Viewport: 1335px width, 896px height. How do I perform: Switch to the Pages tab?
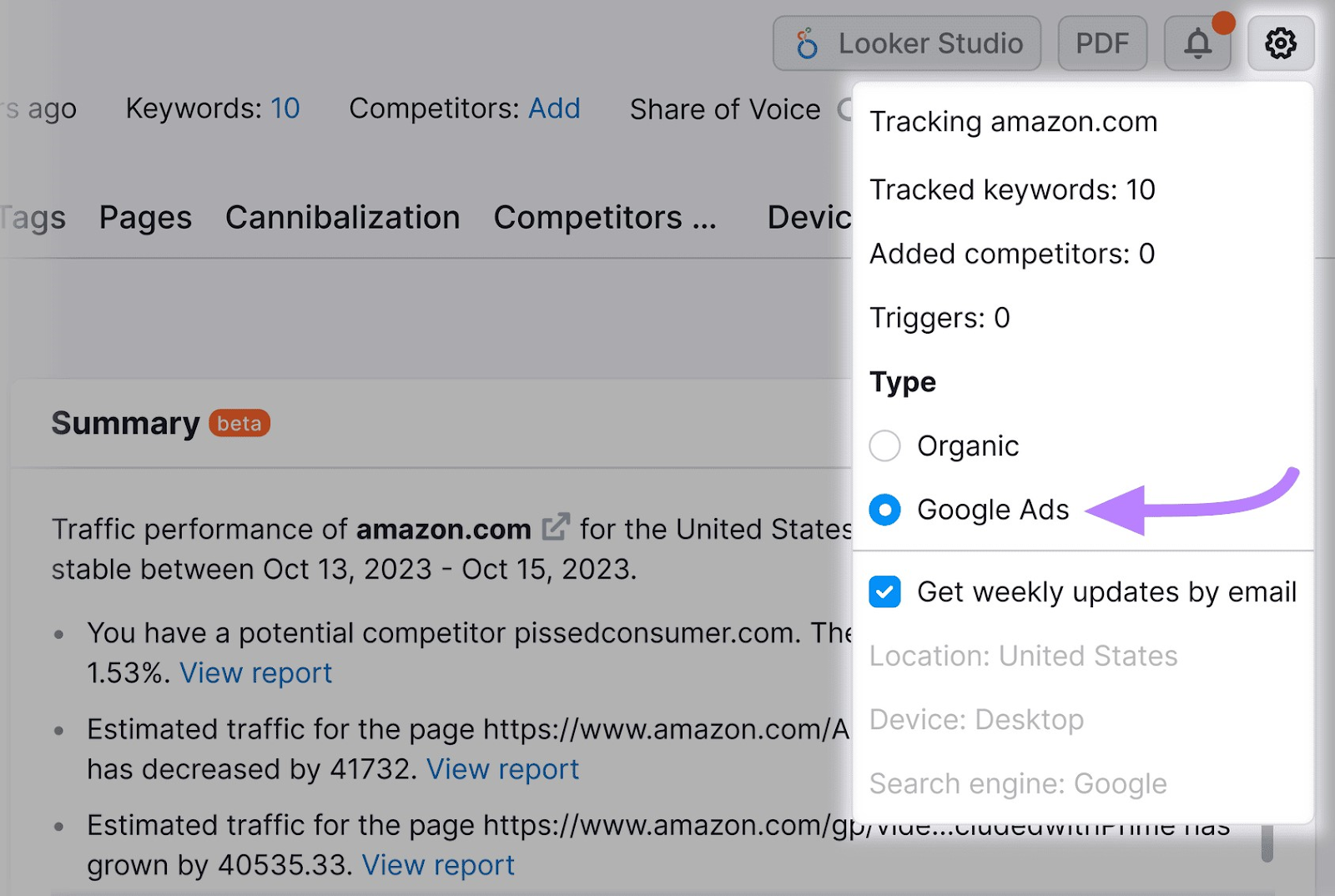(144, 218)
